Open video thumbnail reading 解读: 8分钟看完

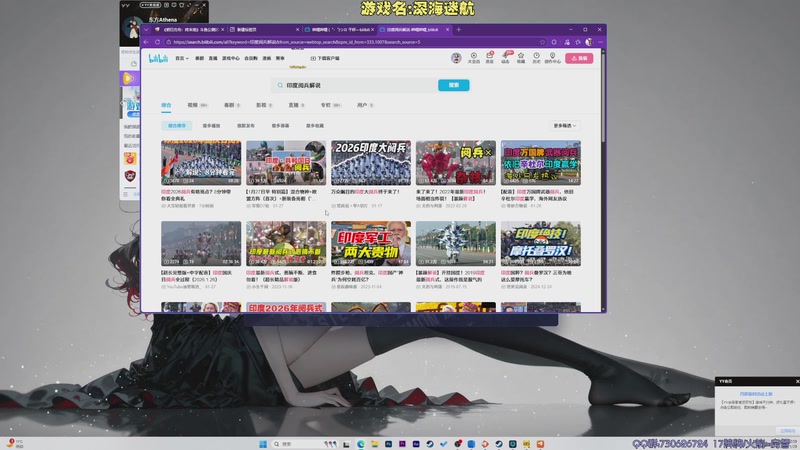click(201, 163)
